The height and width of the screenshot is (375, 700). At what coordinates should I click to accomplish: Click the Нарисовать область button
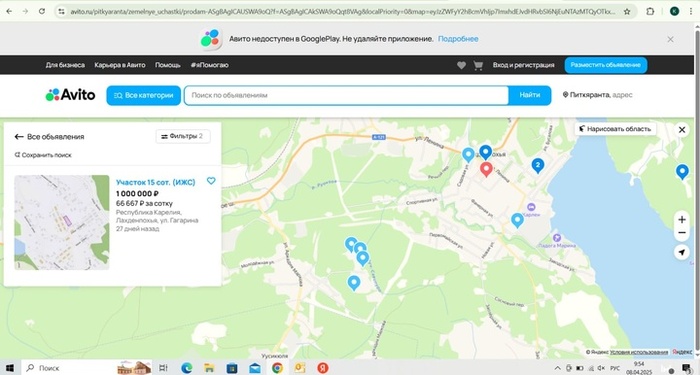(x=615, y=129)
